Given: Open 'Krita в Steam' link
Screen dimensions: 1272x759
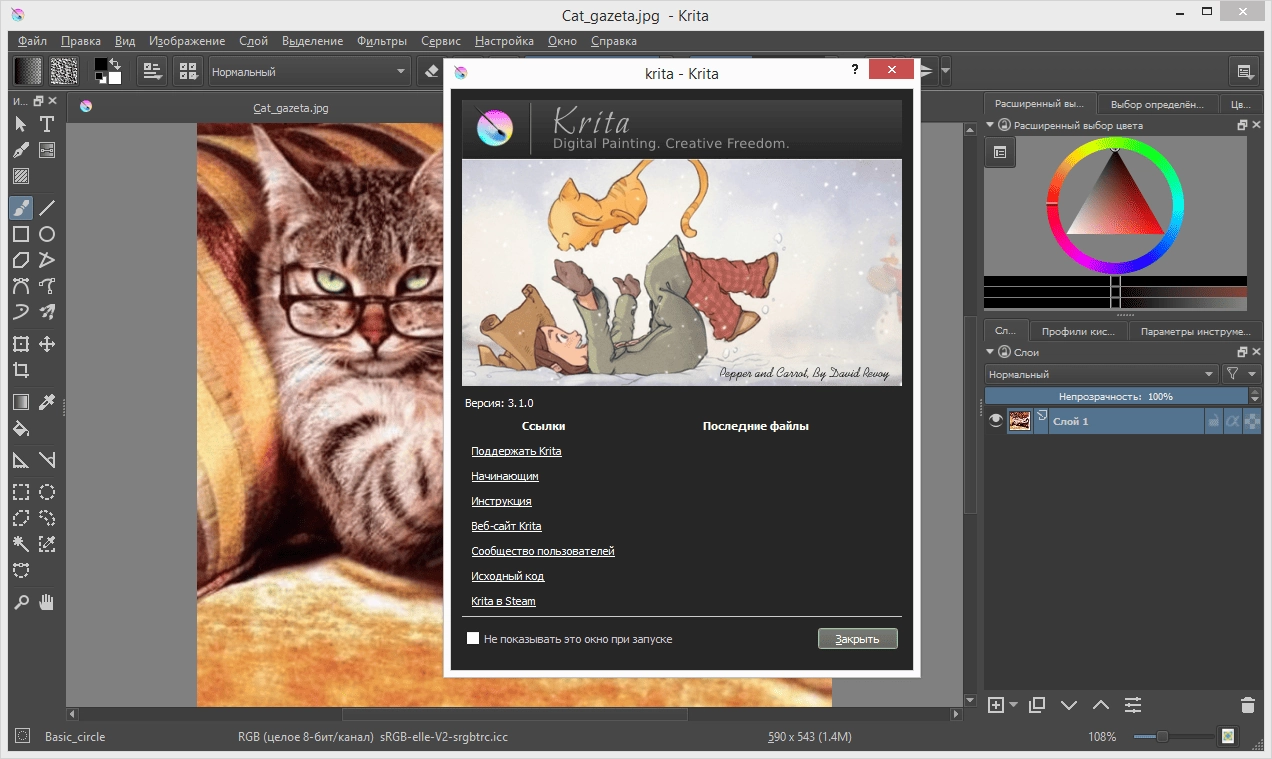Looking at the screenshot, I should [x=503, y=601].
